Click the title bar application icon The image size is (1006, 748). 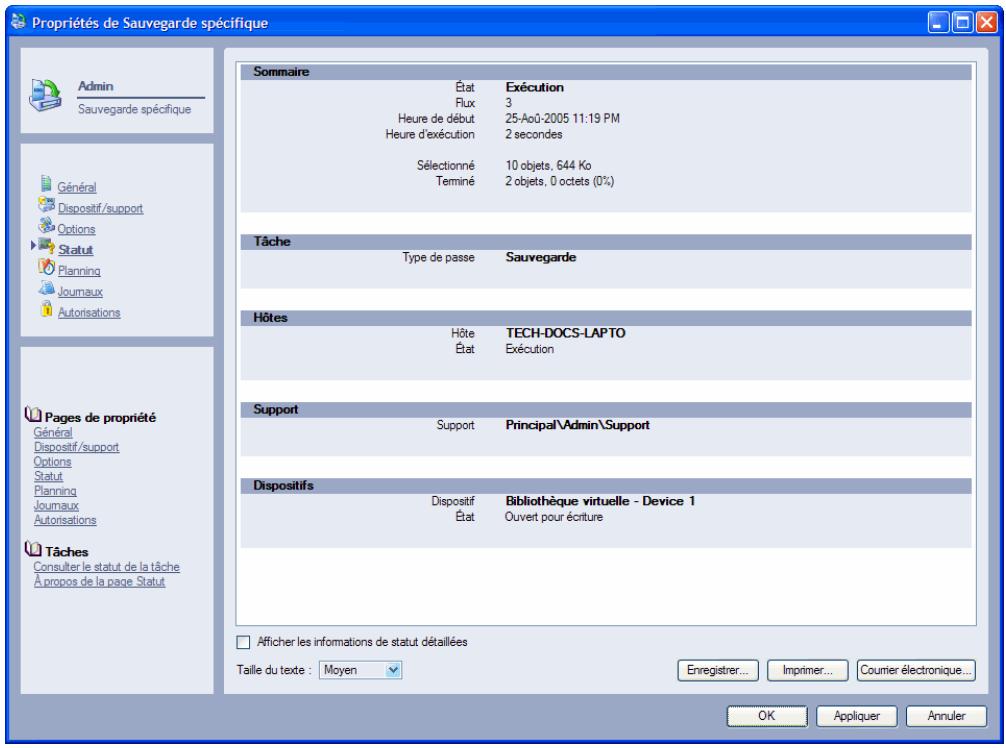[x=18, y=22]
